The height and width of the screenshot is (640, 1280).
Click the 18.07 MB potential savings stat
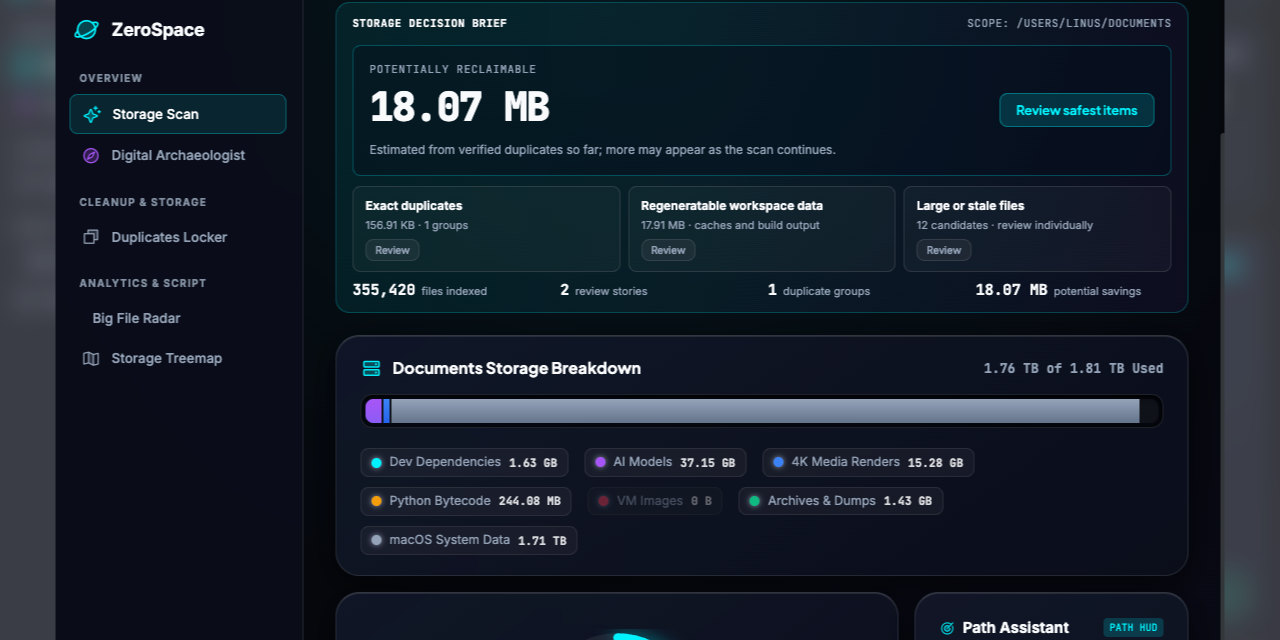(x=1058, y=290)
